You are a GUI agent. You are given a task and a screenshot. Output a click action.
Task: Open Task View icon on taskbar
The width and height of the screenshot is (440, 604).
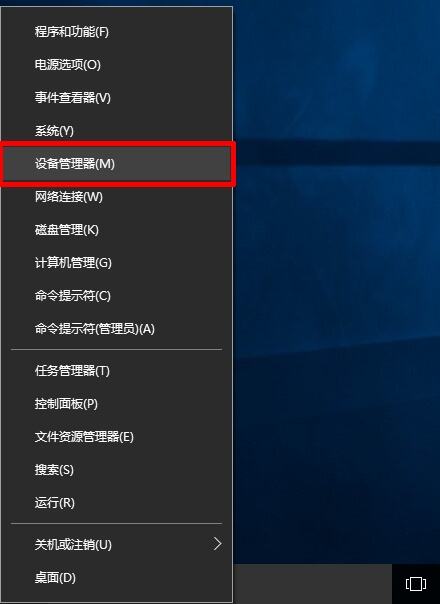coord(416,584)
